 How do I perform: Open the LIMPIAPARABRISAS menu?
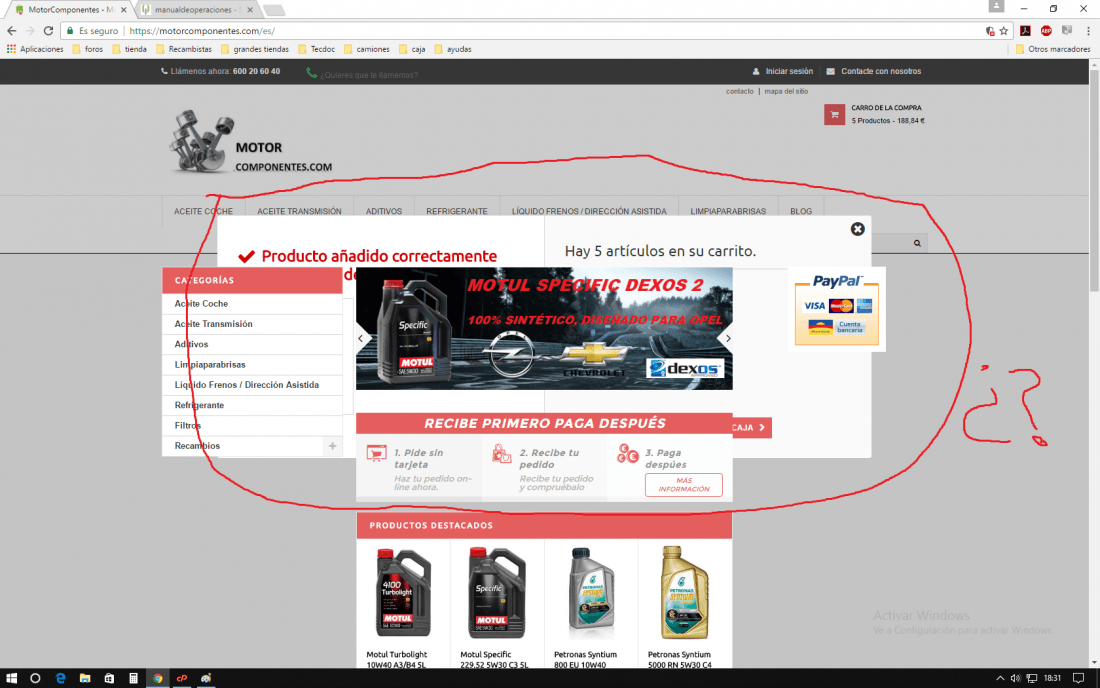[x=728, y=211]
